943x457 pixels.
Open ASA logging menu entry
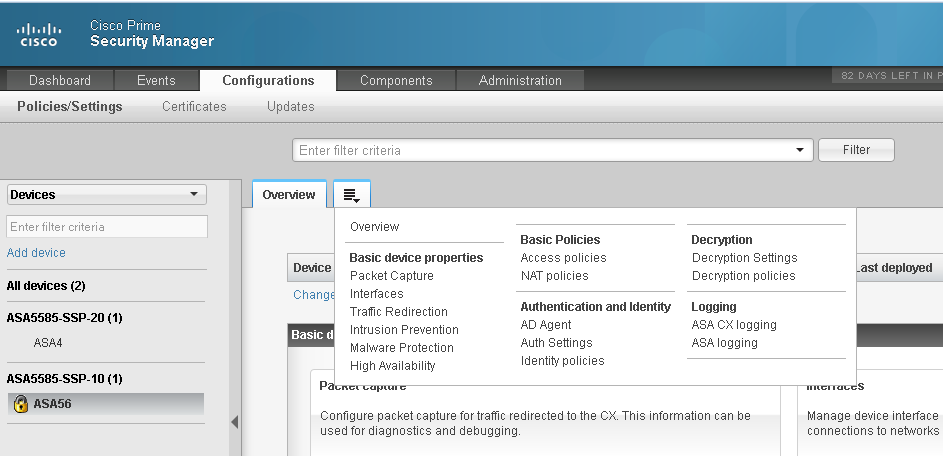click(x=725, y=343)
